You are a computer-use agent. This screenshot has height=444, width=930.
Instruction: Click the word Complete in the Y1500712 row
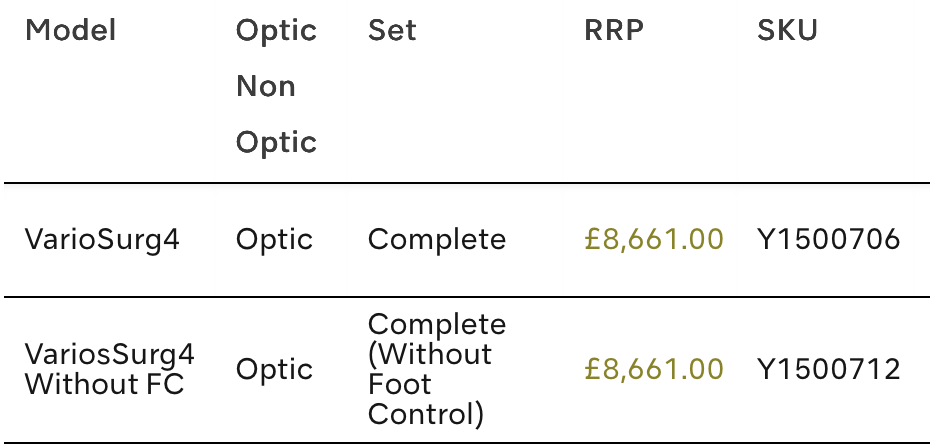pyautogui.click(x=437, y=325)
